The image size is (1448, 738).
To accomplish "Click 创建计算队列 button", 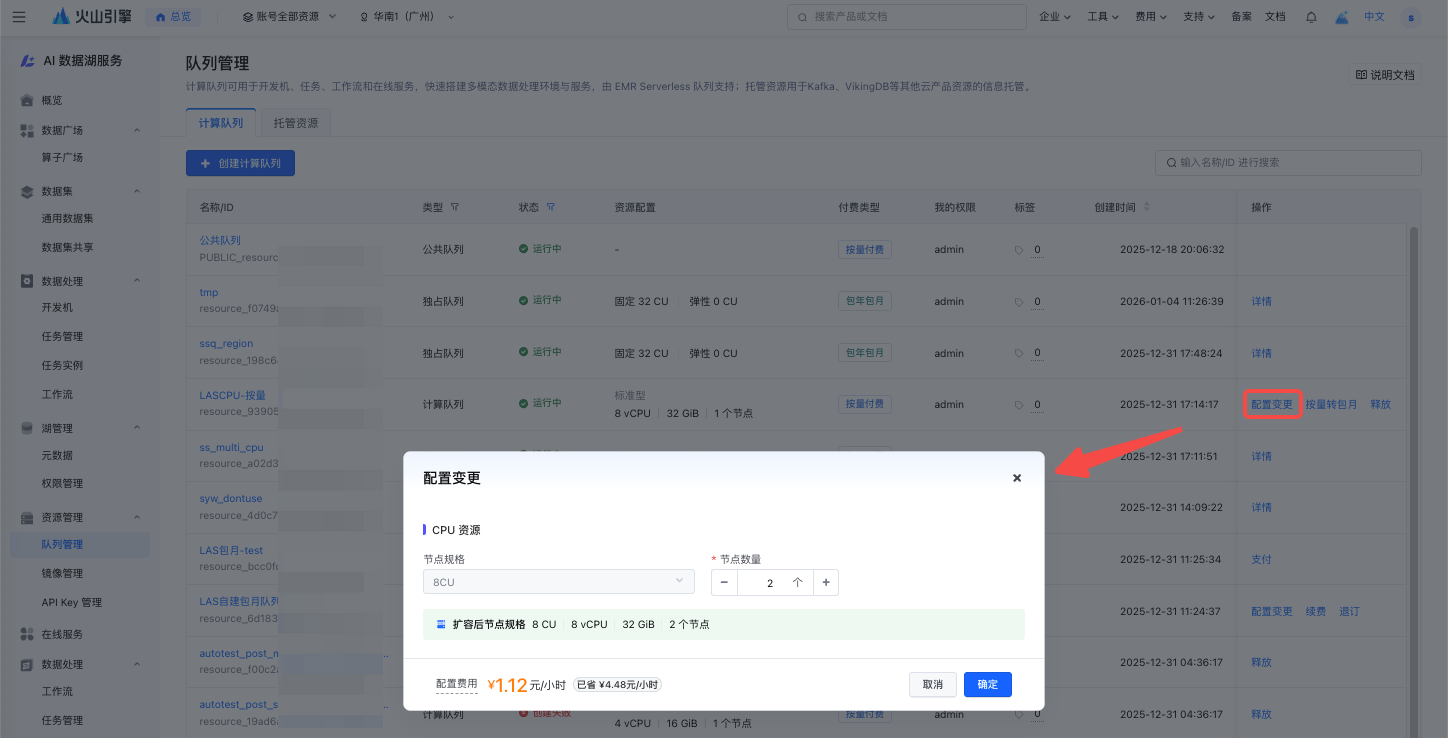I will click(240, 163).
